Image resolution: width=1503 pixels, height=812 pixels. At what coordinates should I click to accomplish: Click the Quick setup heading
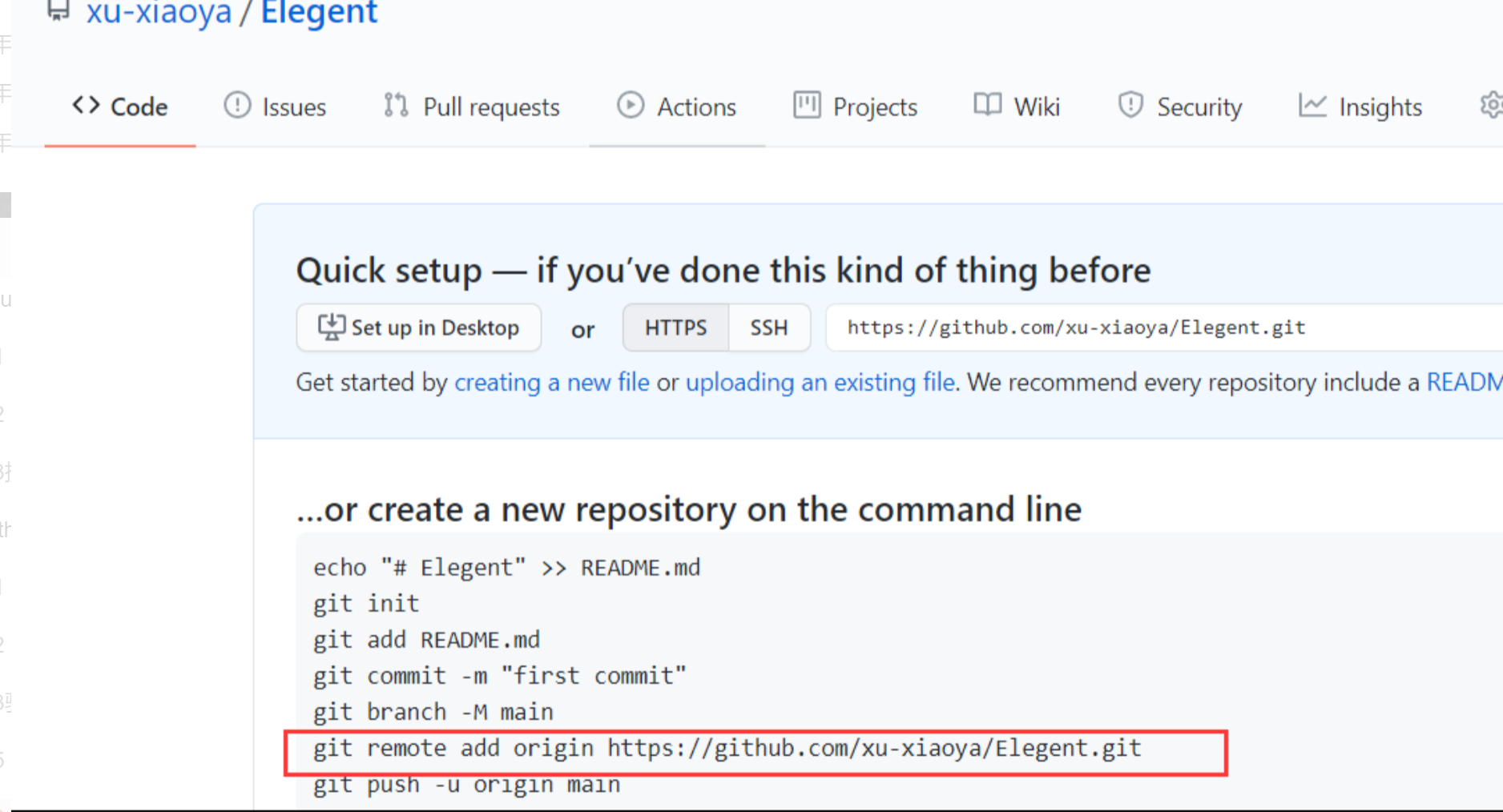(723, 271)
